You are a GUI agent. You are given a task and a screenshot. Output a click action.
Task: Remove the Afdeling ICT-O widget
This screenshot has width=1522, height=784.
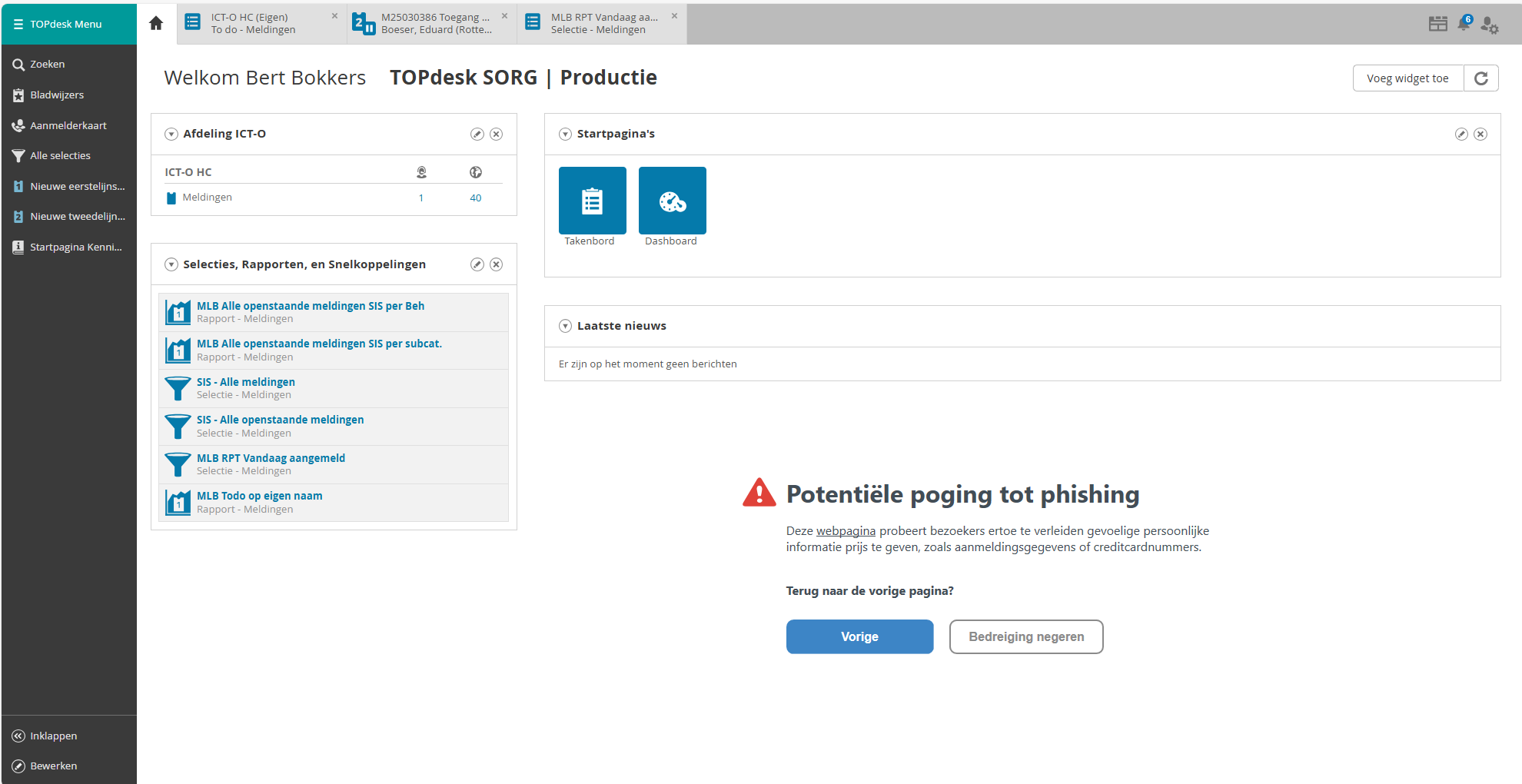pyautogui.click(x=497, y=135)
